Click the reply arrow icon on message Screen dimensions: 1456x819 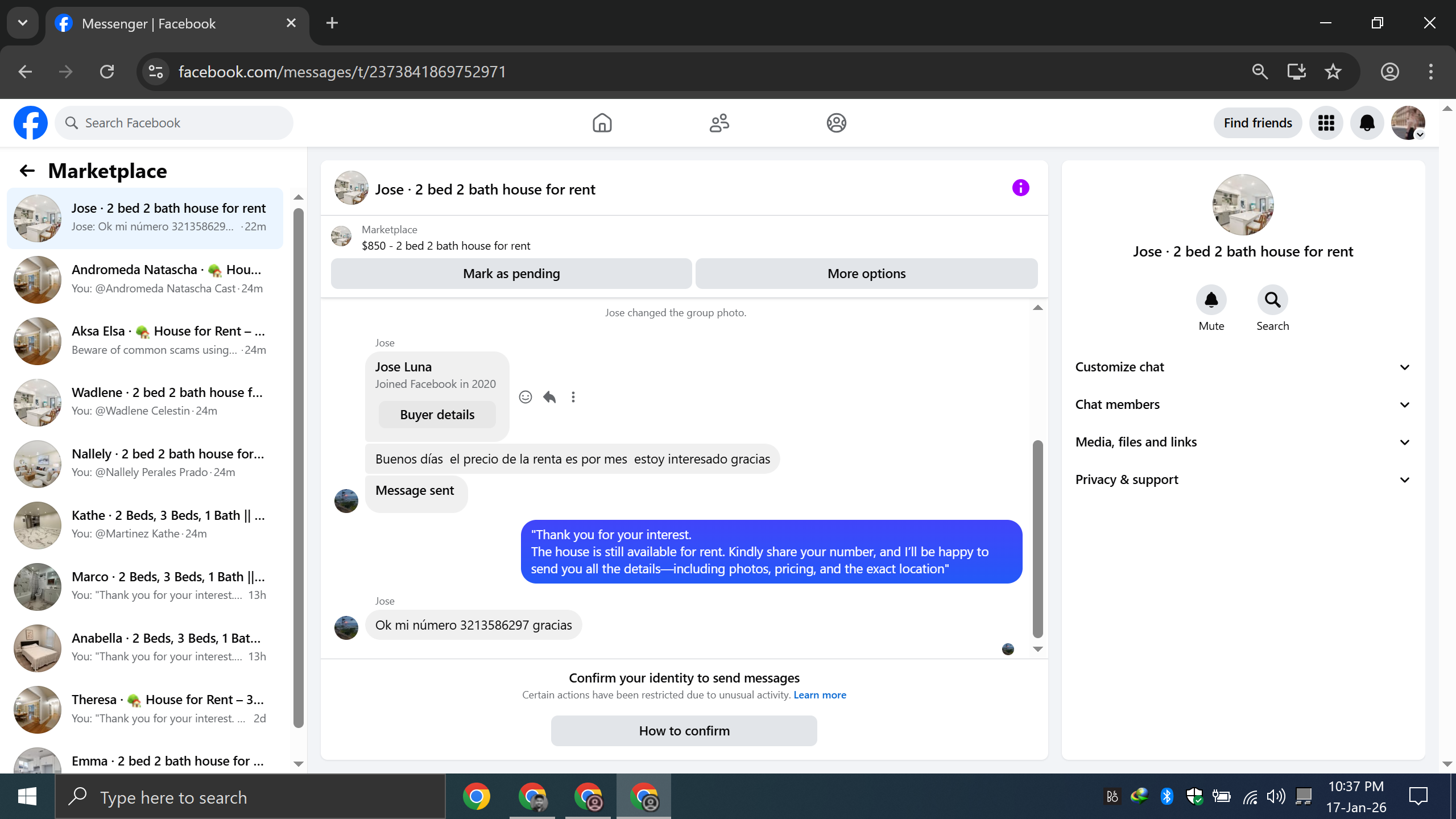click(x=549, y=397)
